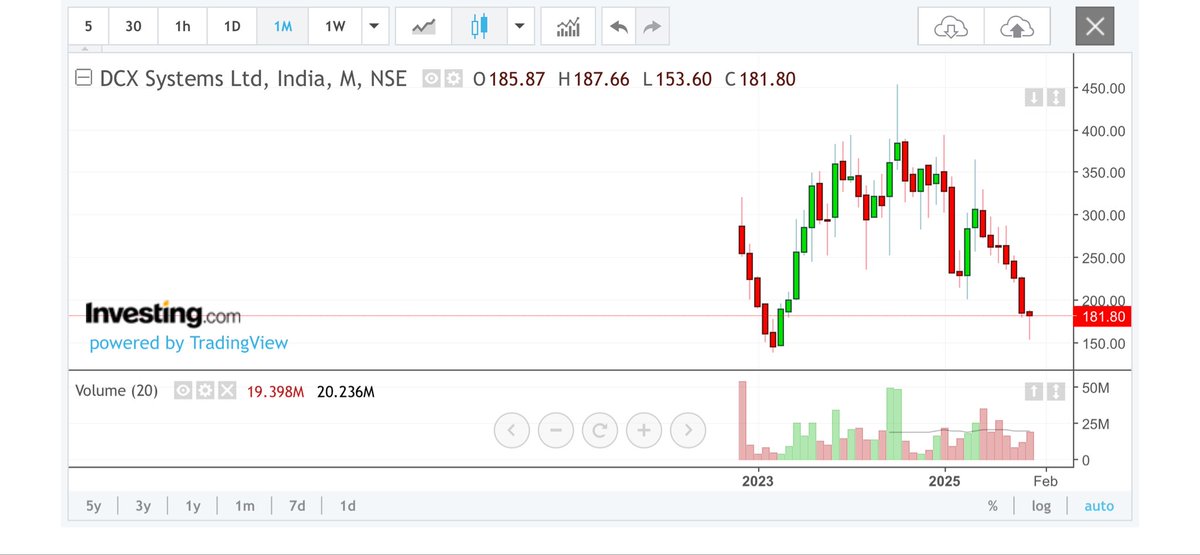Switch to the 1D chart interval
Image resolution: width=1200 pixels, height=555 pixels.
pos(232,27)
